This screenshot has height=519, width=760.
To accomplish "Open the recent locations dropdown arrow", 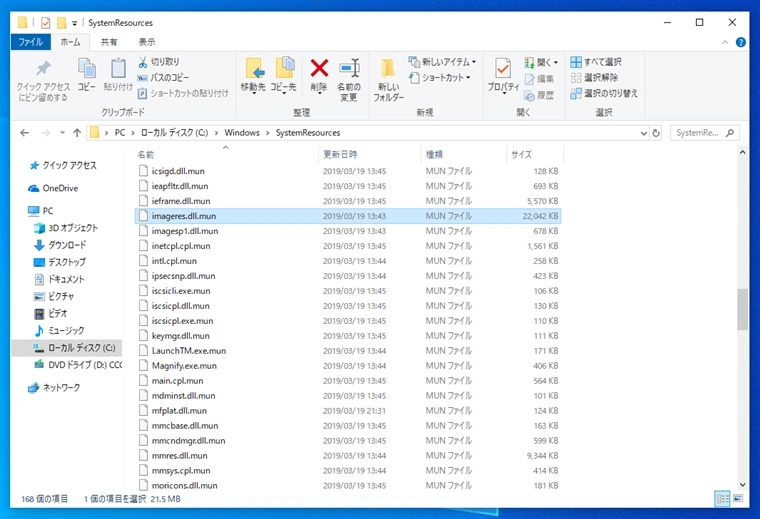I will [62, 133].
